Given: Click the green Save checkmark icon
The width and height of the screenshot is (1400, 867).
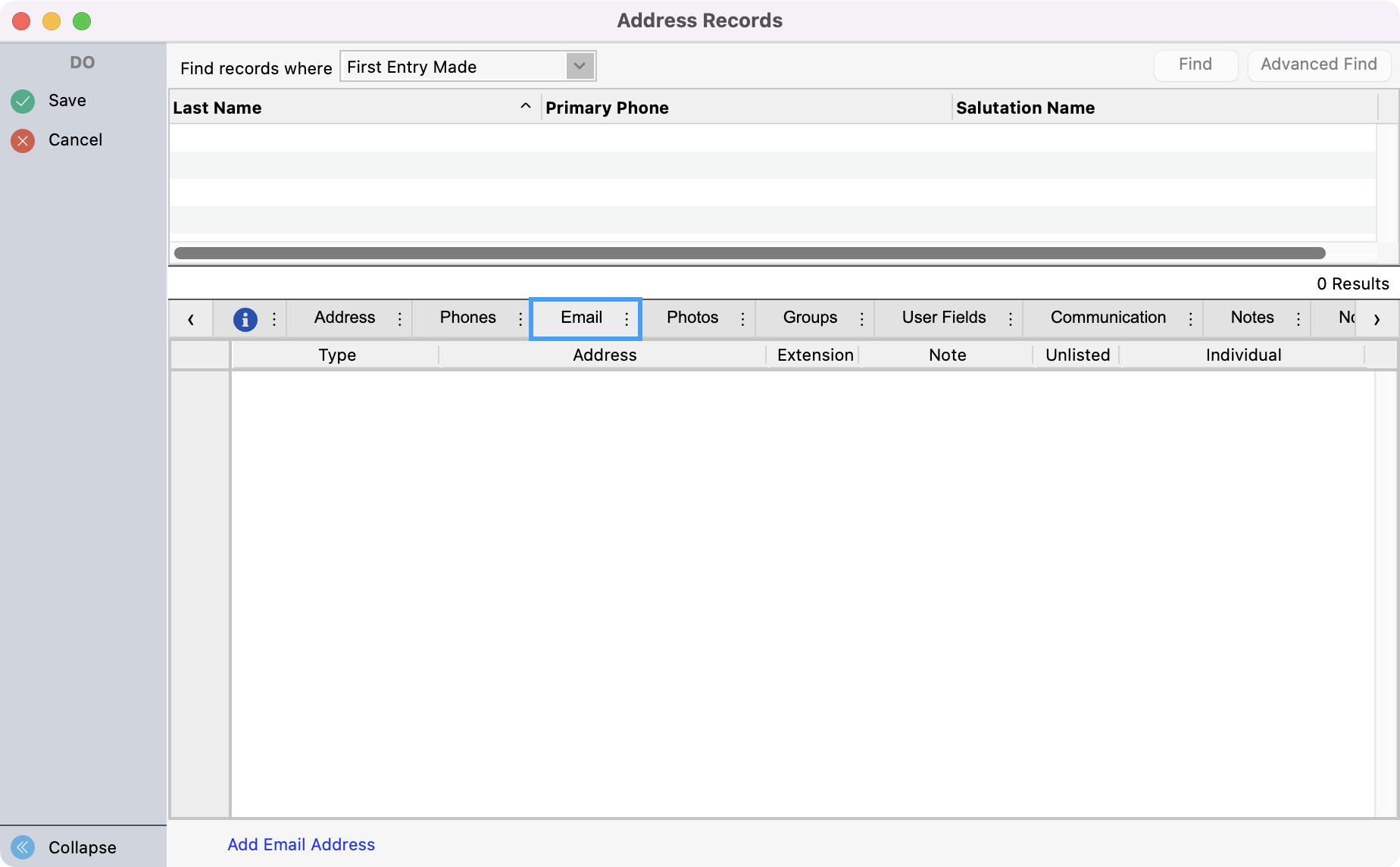Looking at the screenshot, I should coord(23,101).
